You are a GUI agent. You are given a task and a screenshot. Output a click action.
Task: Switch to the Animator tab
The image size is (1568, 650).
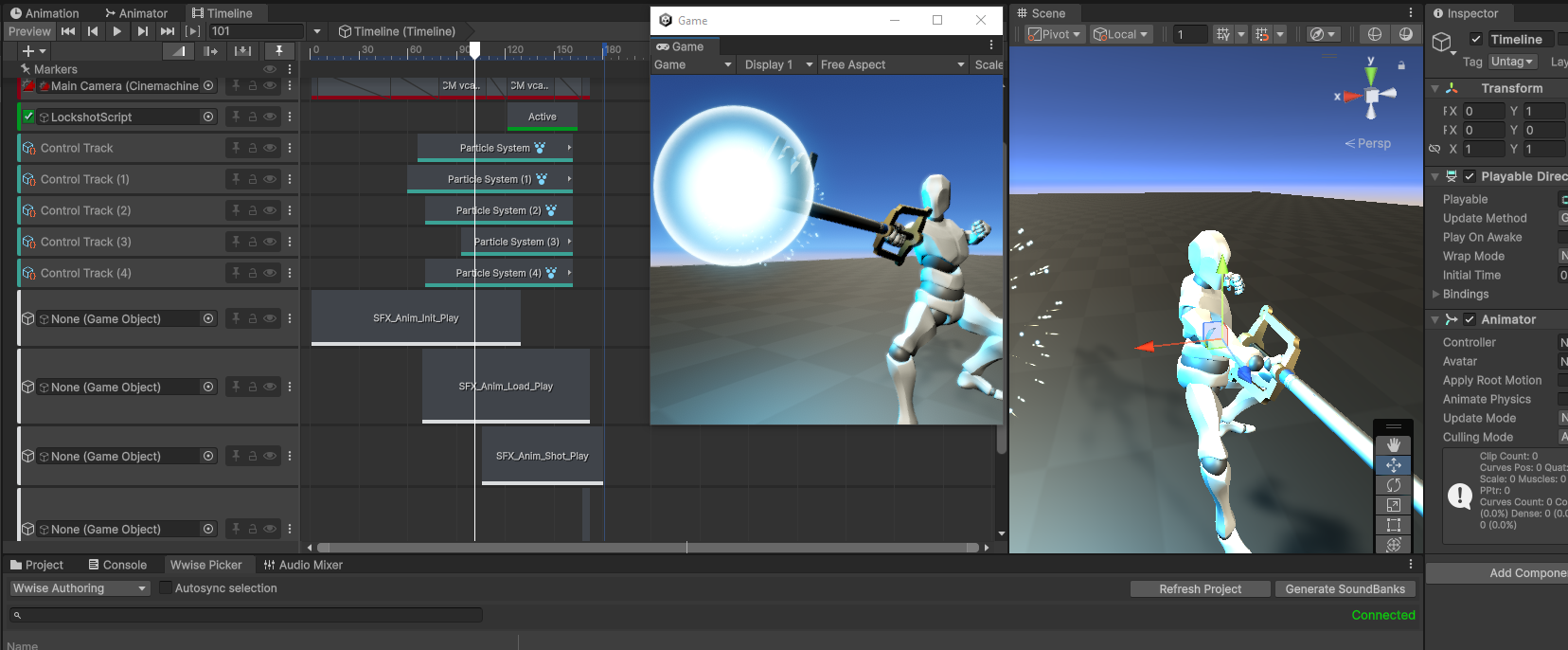pos(136,13)
